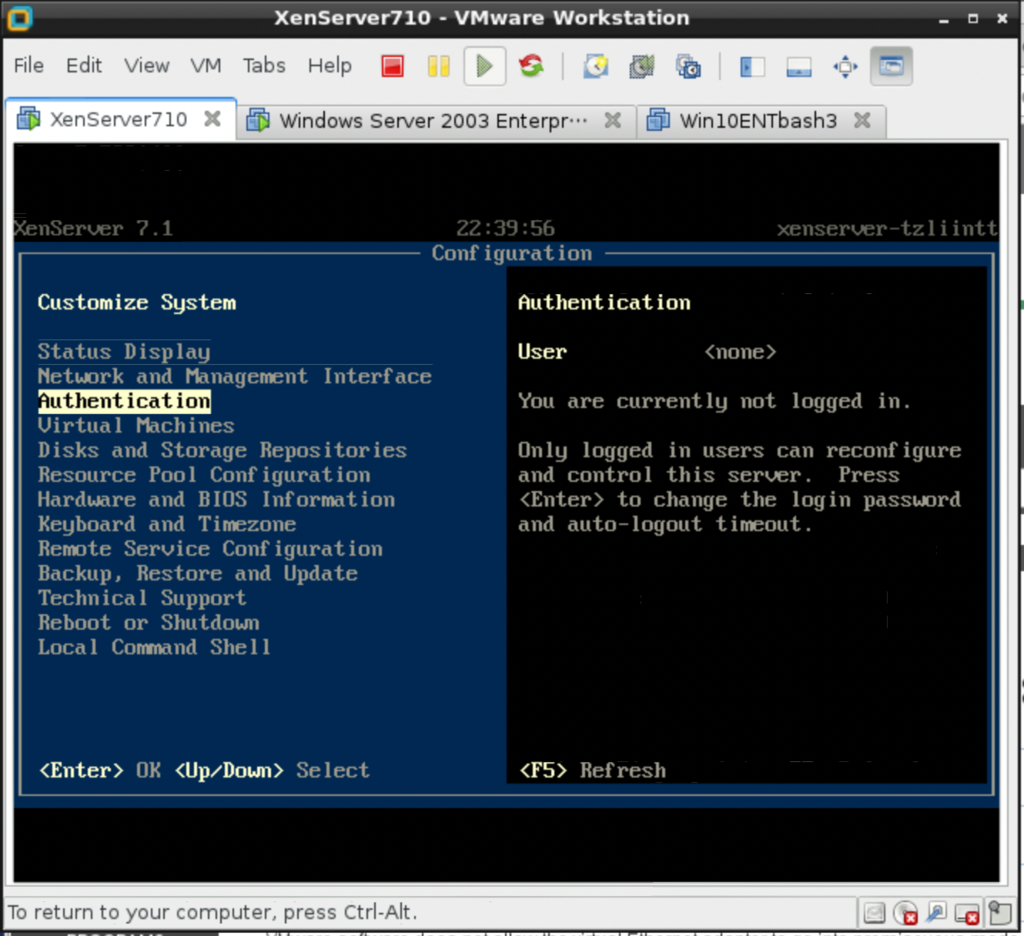Click the Restart guest toolbar icon

click(x=531, y=66)
